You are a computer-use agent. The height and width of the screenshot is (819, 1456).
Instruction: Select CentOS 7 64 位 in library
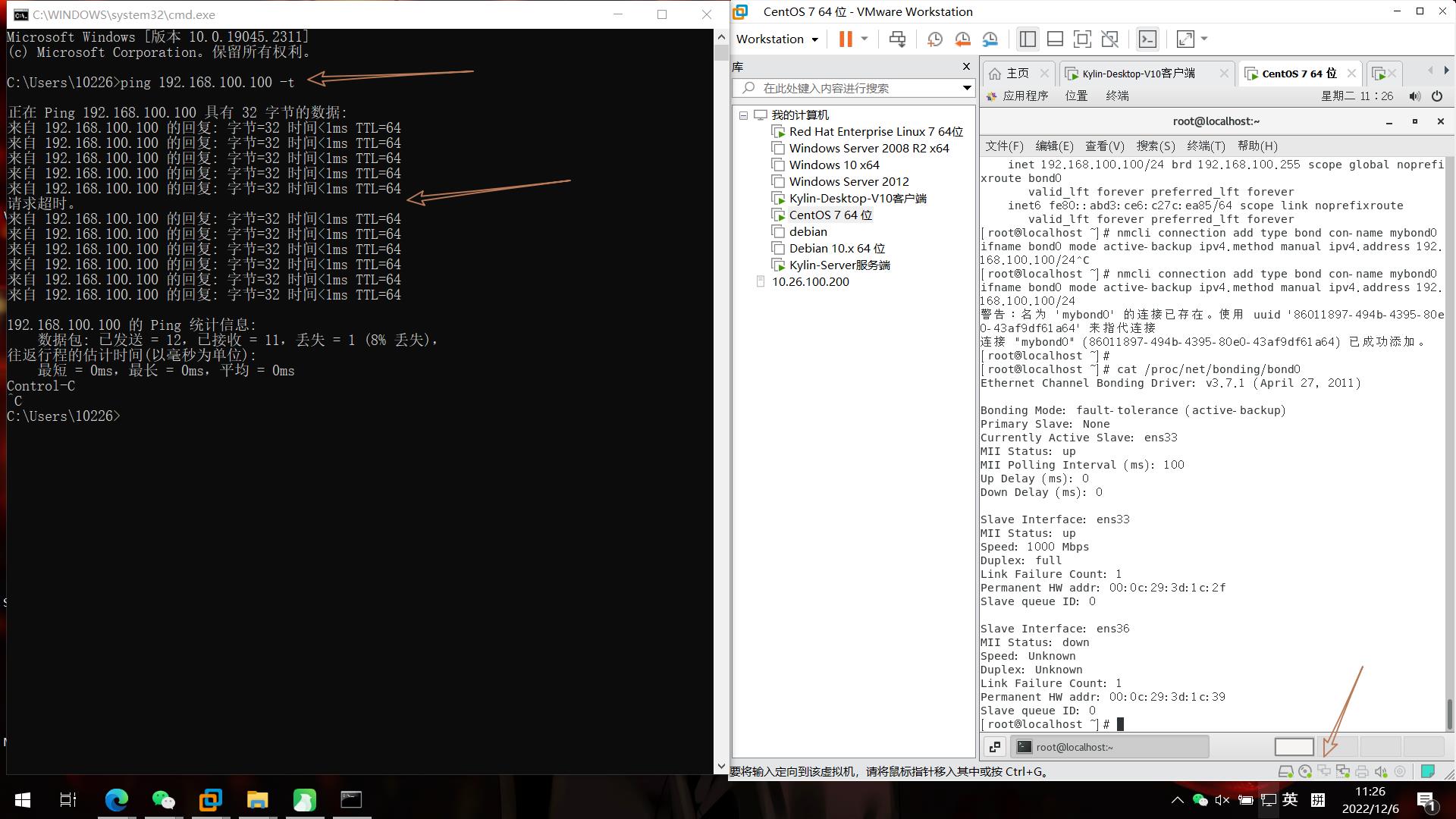pyautogui.click(x=830, y=215)
